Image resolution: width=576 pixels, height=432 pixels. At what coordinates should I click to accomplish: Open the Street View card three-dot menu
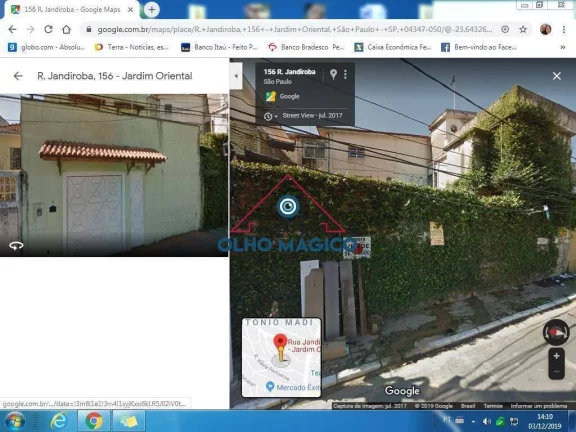pos(345,75)
